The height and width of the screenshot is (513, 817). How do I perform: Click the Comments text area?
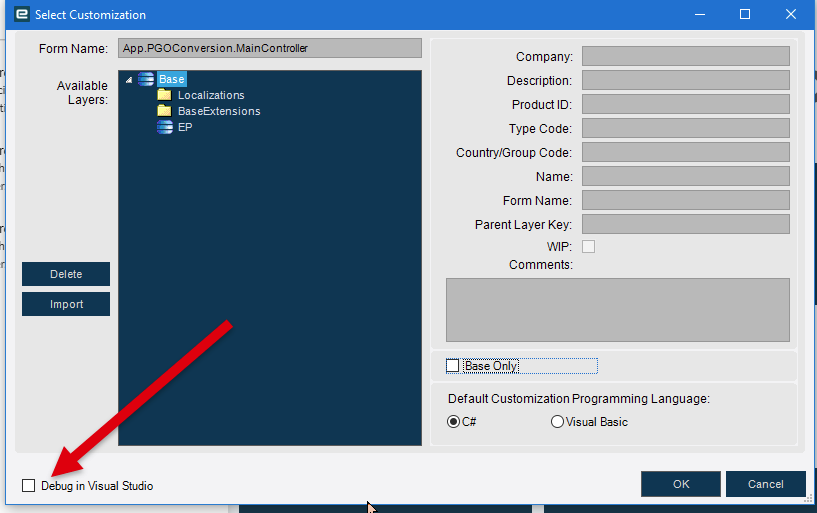[617, 310]
